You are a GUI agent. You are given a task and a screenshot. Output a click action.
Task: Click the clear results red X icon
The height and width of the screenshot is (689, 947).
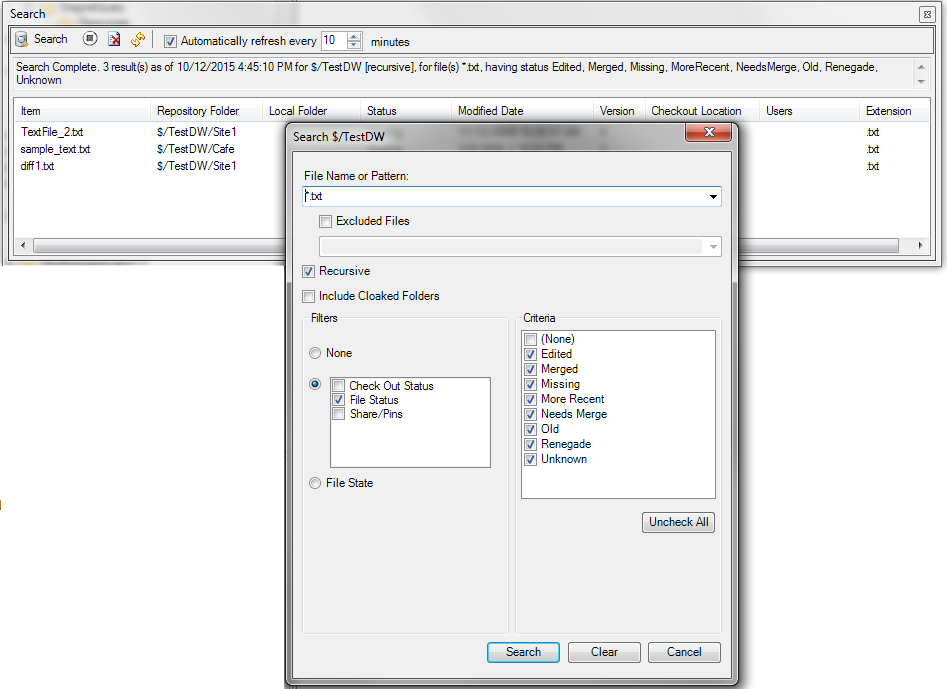pyautogui.click(x=114, y=40)
